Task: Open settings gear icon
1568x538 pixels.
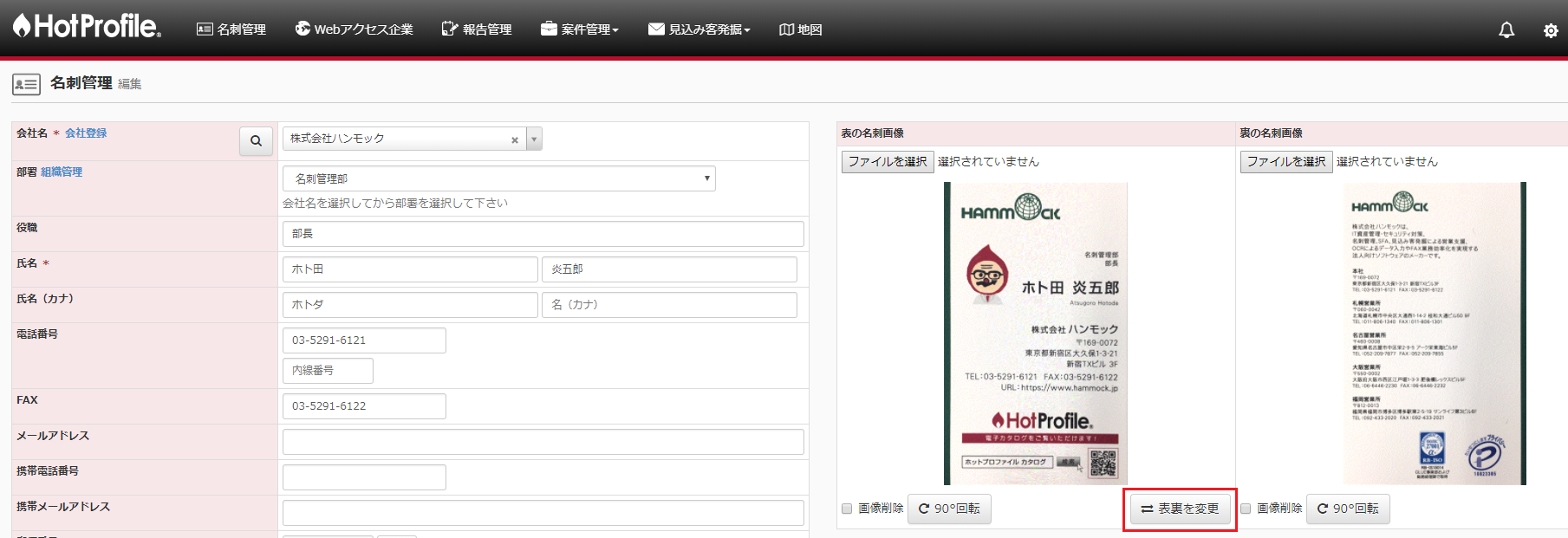Action: [x=1551, y=30]
